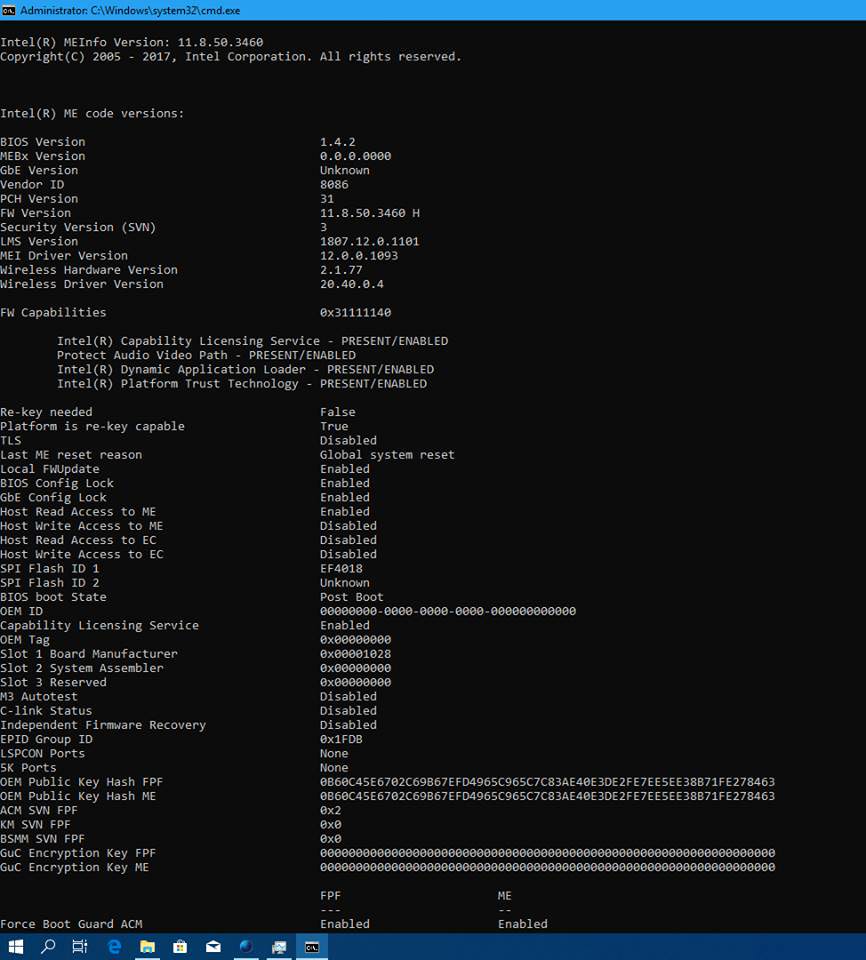The height and width of the screenshot is (960, 866).
Task: Select the ACM SVN FPF value 0x2
Action: click(x=331, y=810)
